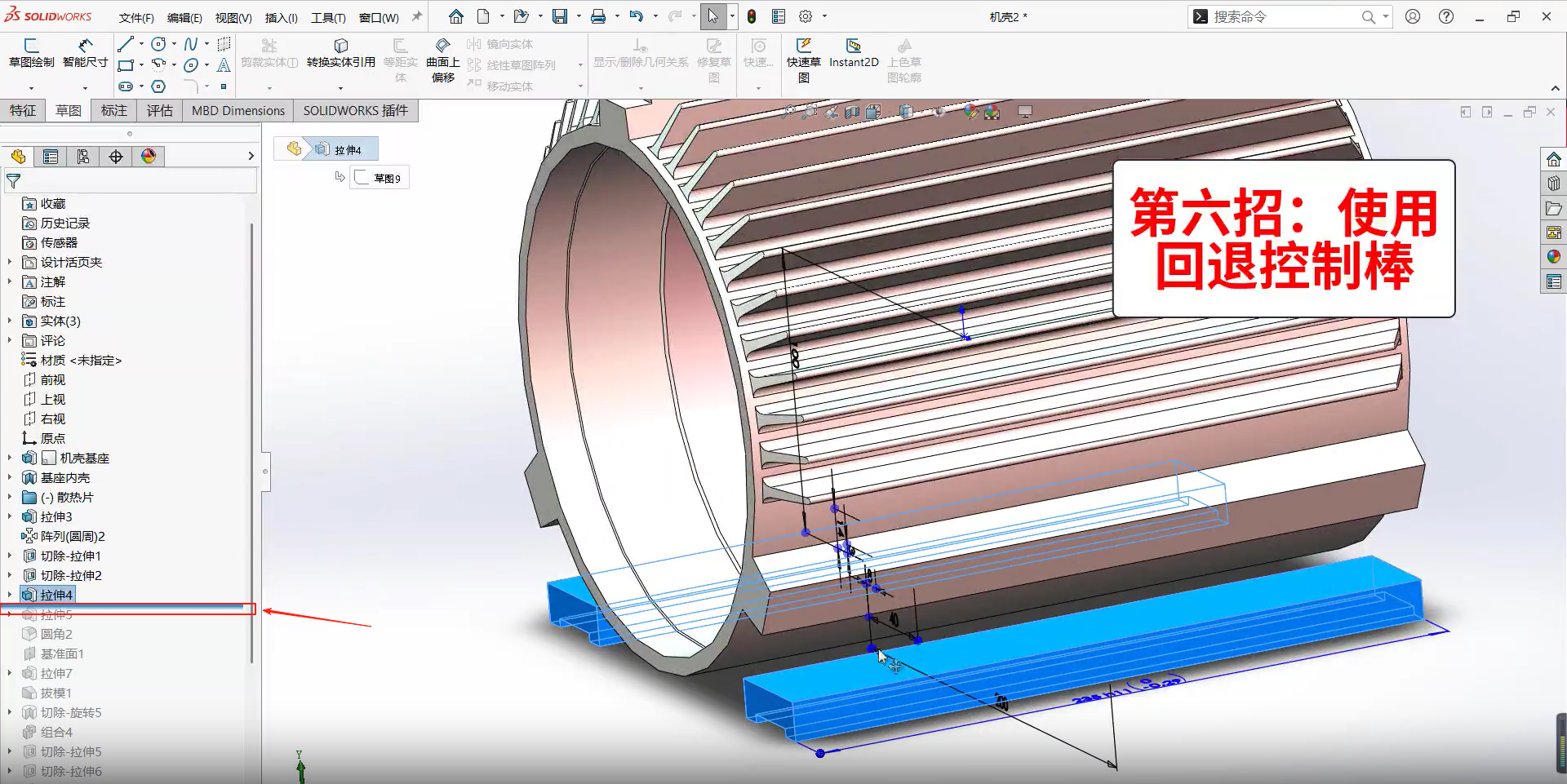Pin the menu bar with pushpin icon

[417, 16]
